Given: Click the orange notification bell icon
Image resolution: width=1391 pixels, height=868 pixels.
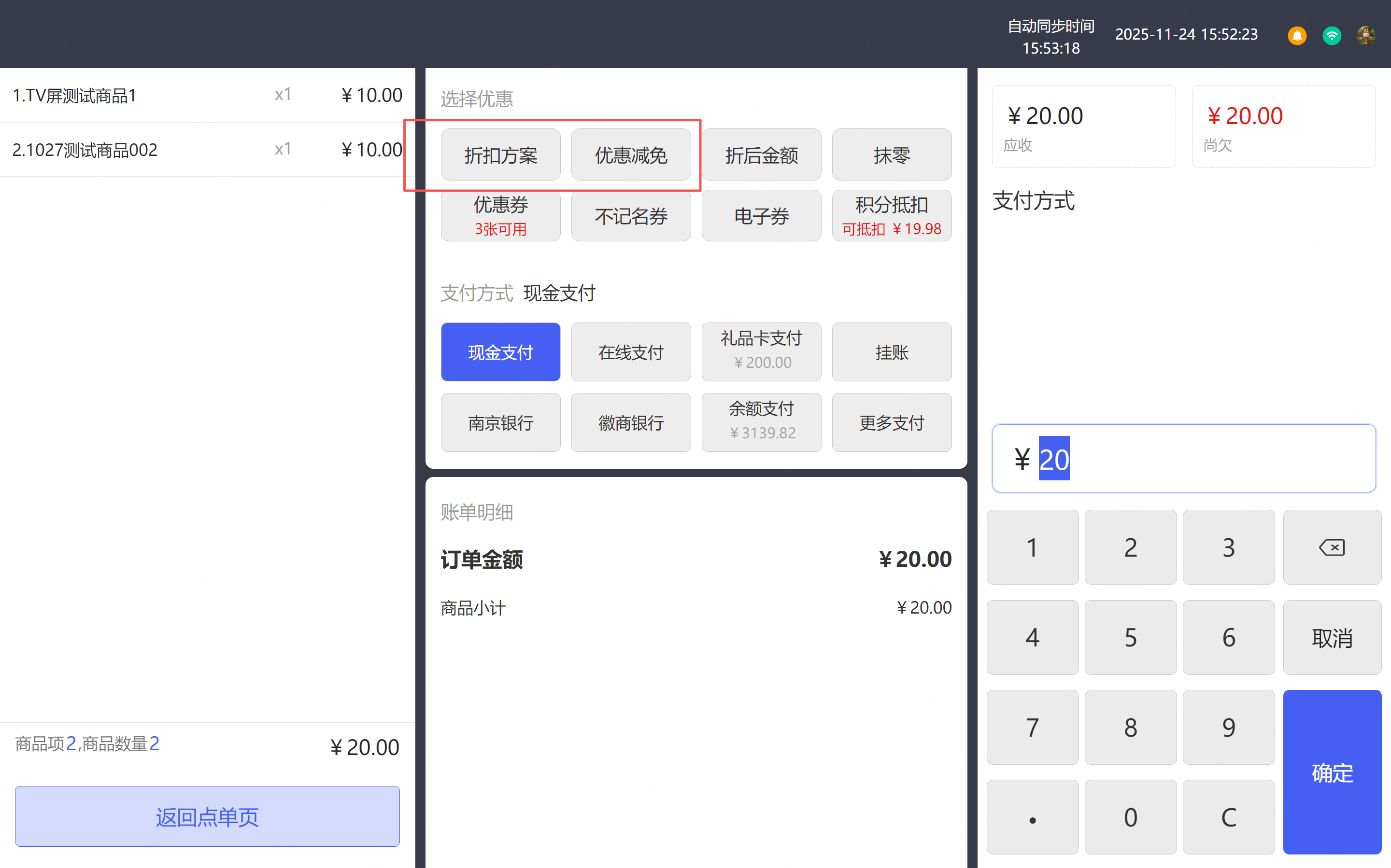Looking at the screenshot, I should 1296,35.
